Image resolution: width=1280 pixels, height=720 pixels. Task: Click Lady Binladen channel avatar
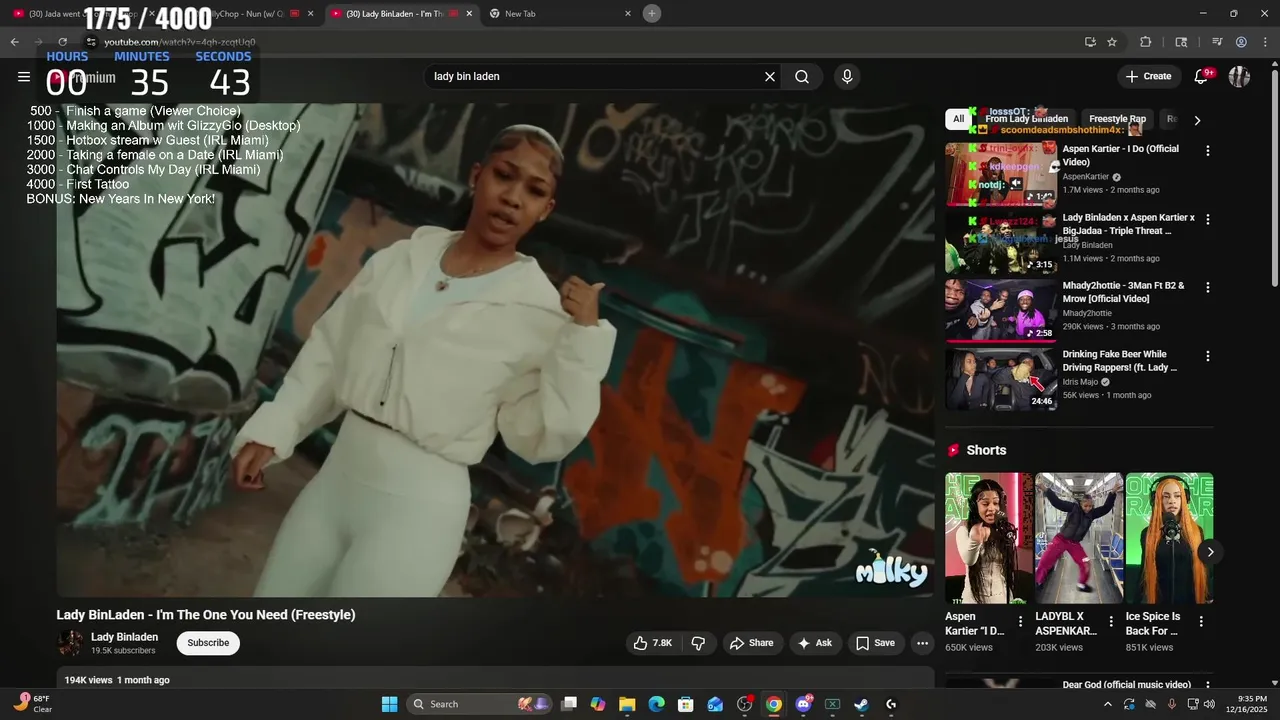point(70,643)
